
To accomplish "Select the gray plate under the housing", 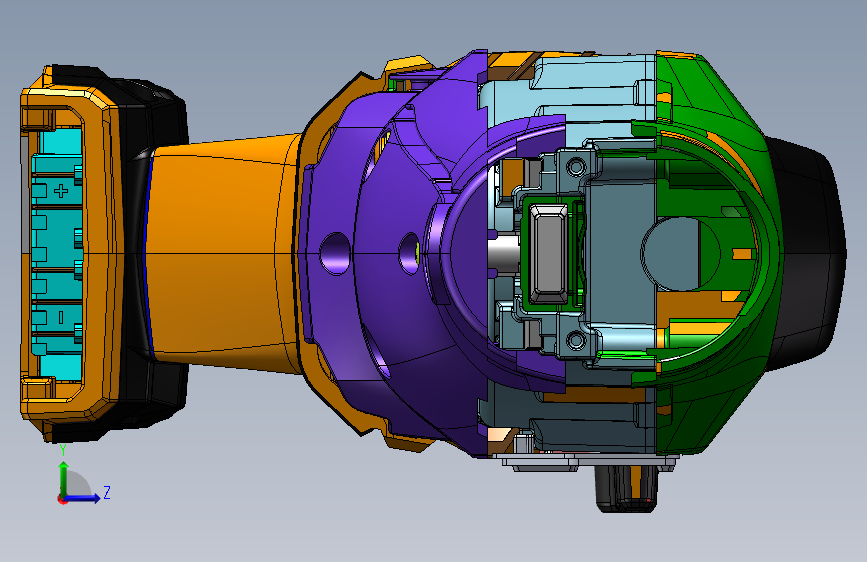I will pyautogui.click(x=586, y=462).
